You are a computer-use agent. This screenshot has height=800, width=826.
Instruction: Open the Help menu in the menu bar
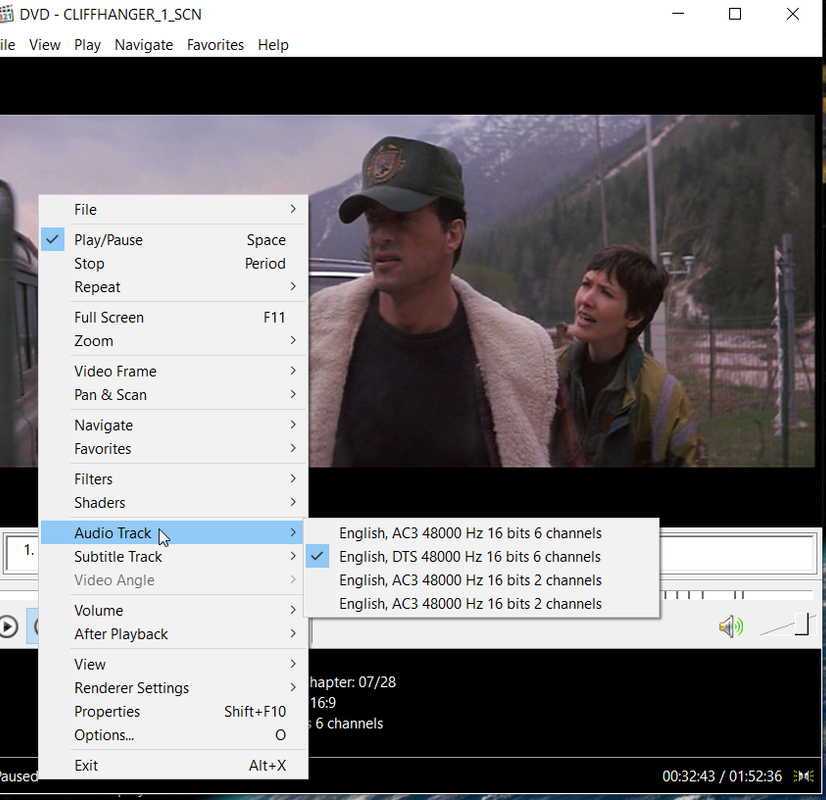point(273,45)
